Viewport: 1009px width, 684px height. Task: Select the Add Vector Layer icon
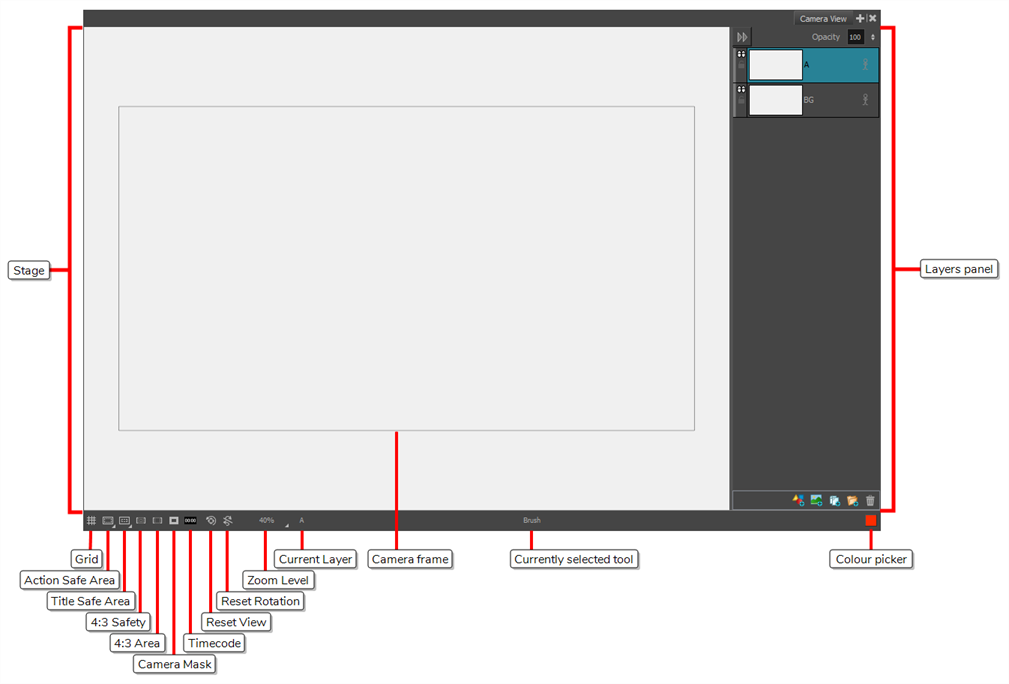coord(799,500)
